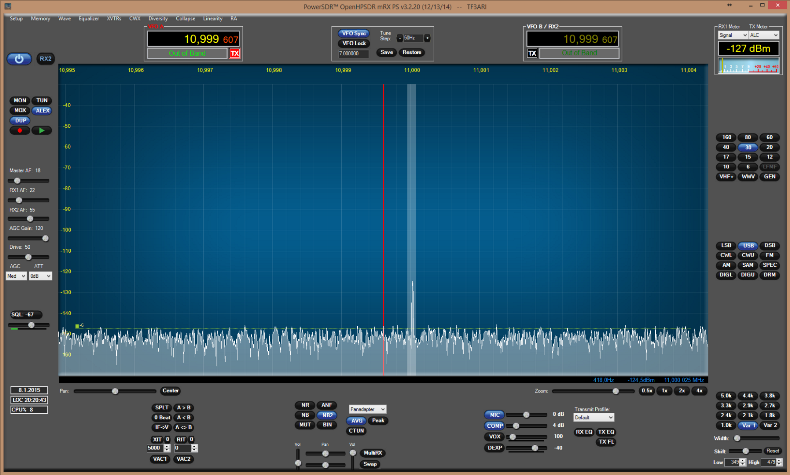Enable SPLT split mode
This screenshot has height=475, width=790.
point(162,408)
